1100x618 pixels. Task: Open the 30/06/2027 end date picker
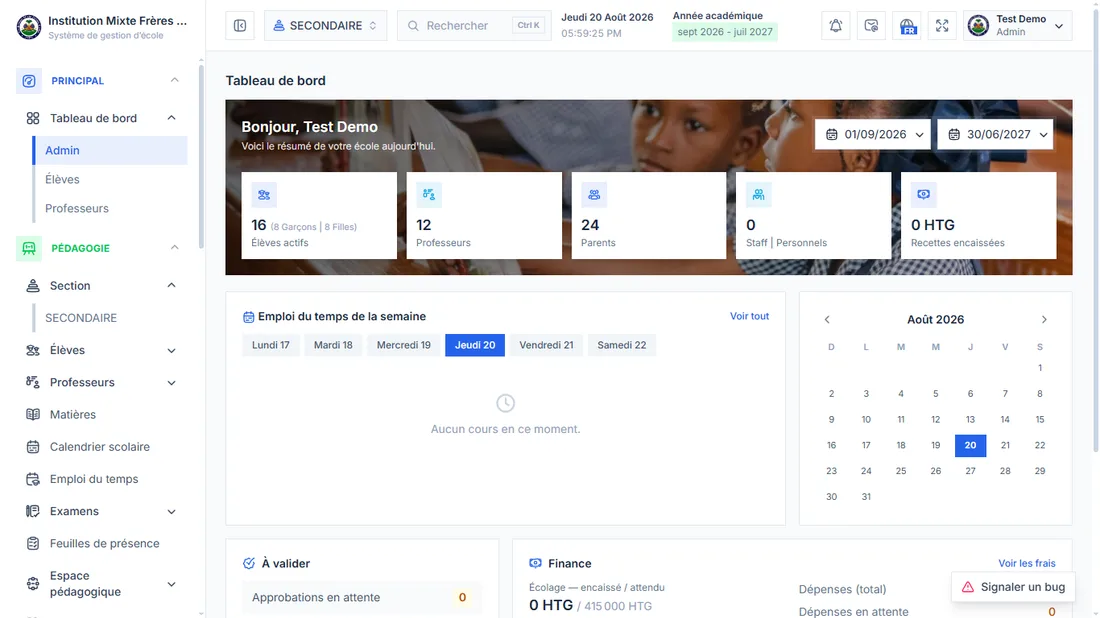(995, 135)
